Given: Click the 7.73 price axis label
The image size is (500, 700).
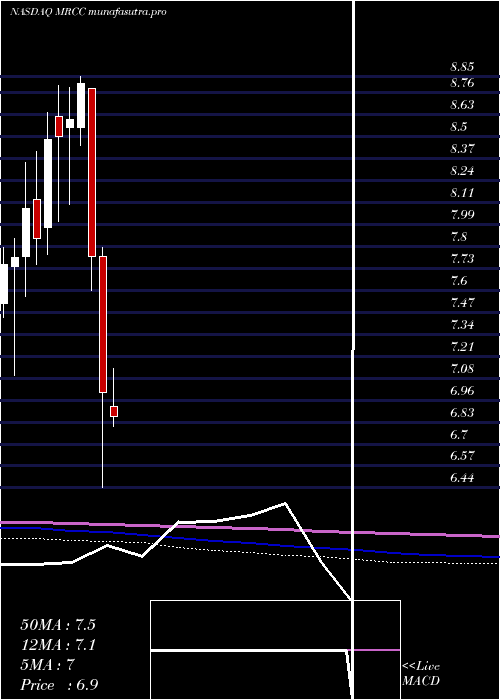Looking at the screenshot, I should click(462, 259).
